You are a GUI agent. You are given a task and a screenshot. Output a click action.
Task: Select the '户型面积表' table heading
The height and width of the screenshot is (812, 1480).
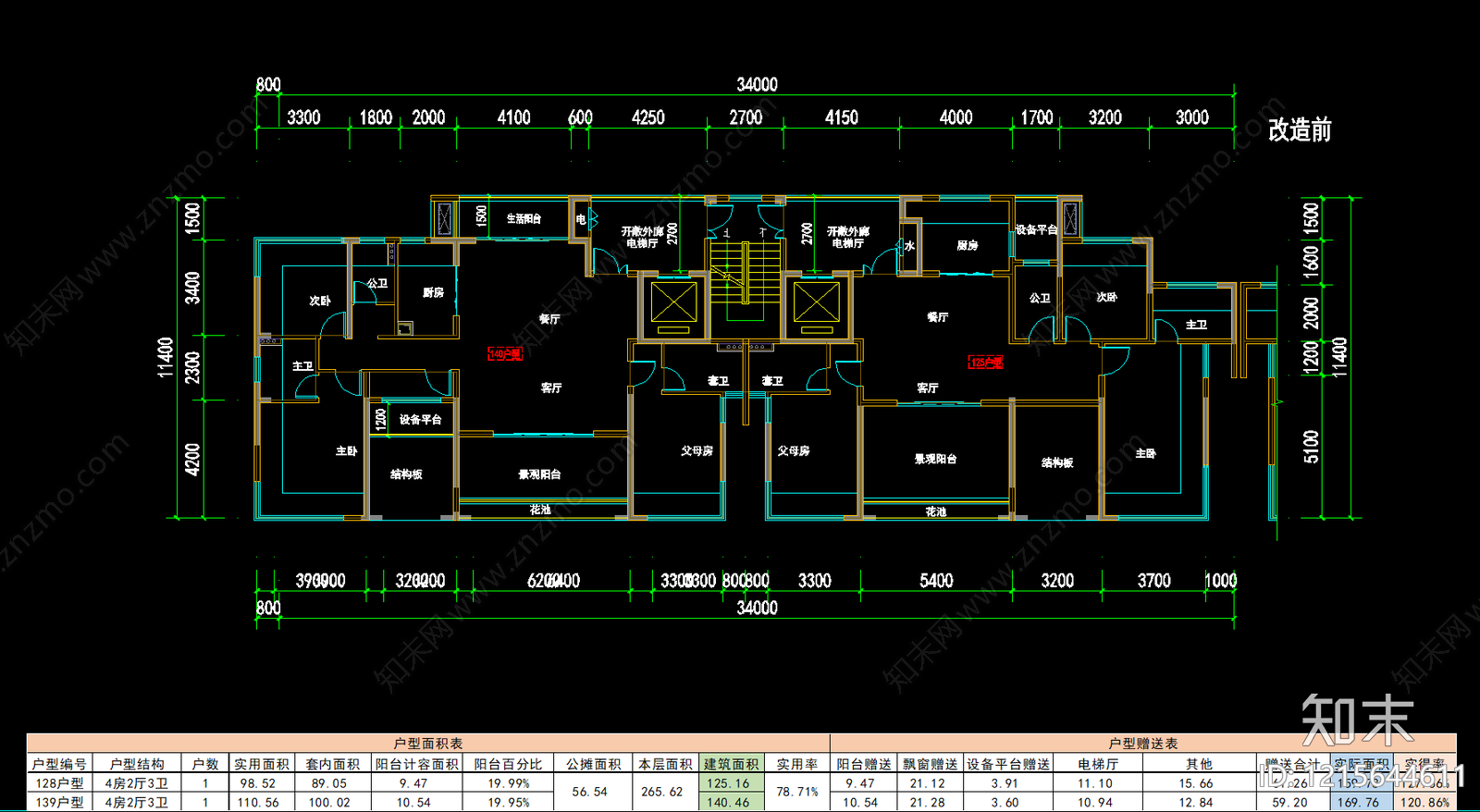(x=428, y=744)
